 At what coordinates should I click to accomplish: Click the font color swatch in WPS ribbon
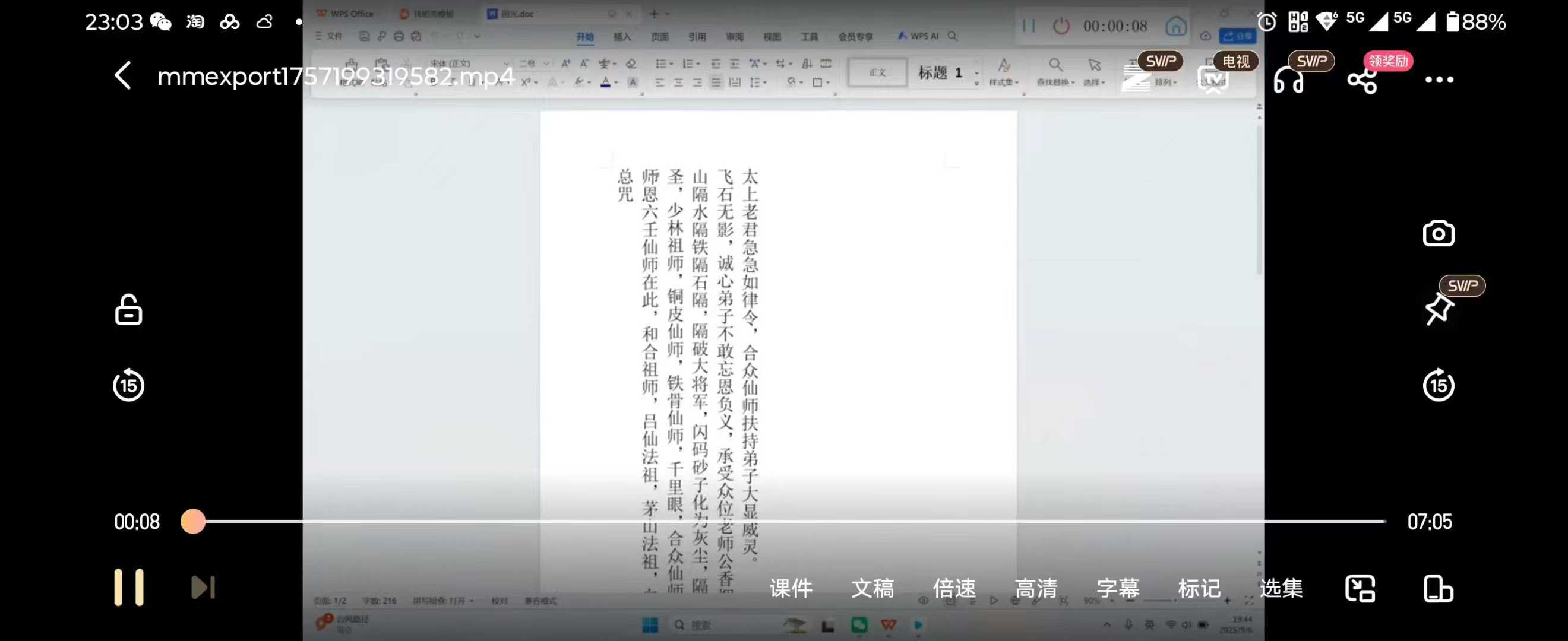(x=606, y=82)
